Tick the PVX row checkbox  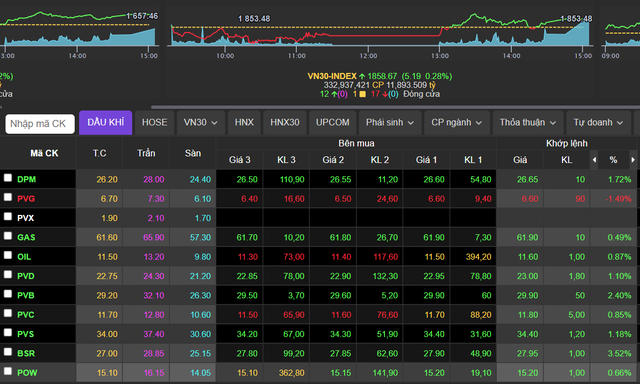click(8, 217)
